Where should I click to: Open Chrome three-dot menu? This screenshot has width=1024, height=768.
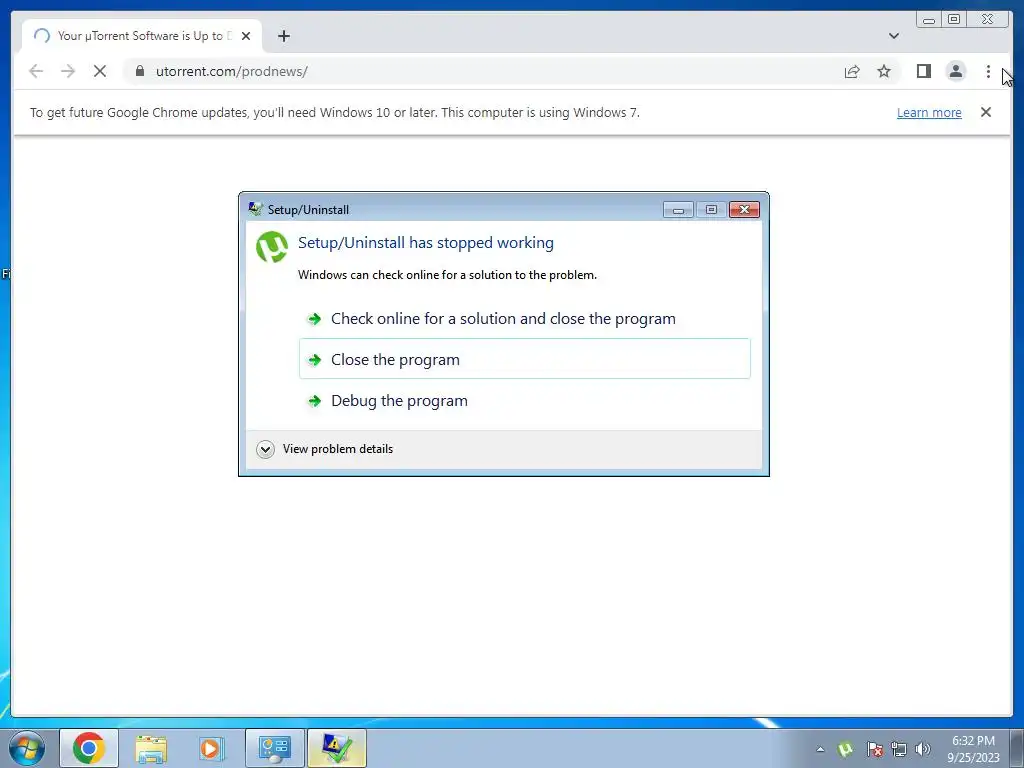click(x=988, y=71)
